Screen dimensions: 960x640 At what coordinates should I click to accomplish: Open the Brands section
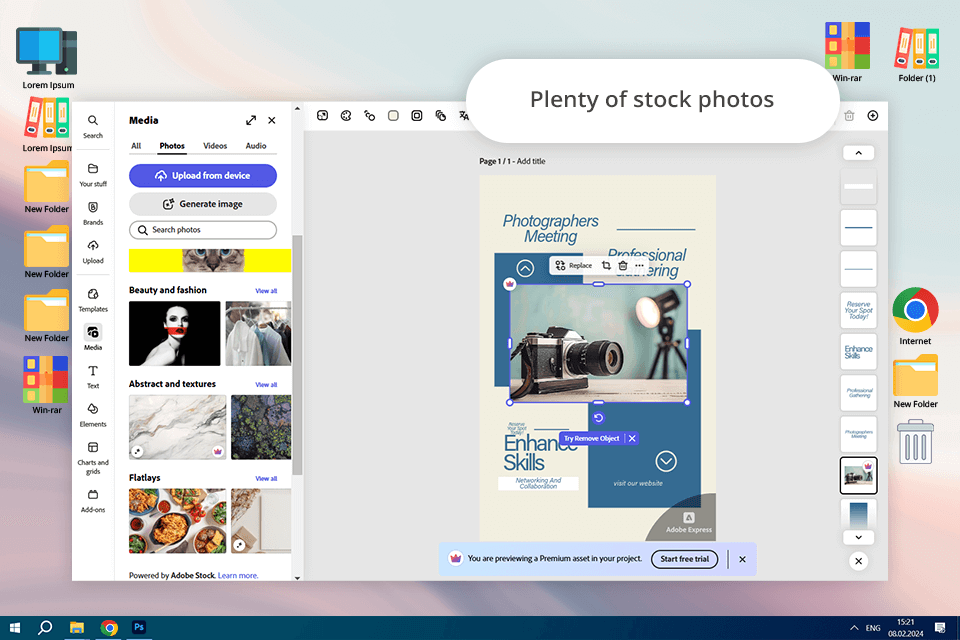pyautogui.click(x=92, y=213)
